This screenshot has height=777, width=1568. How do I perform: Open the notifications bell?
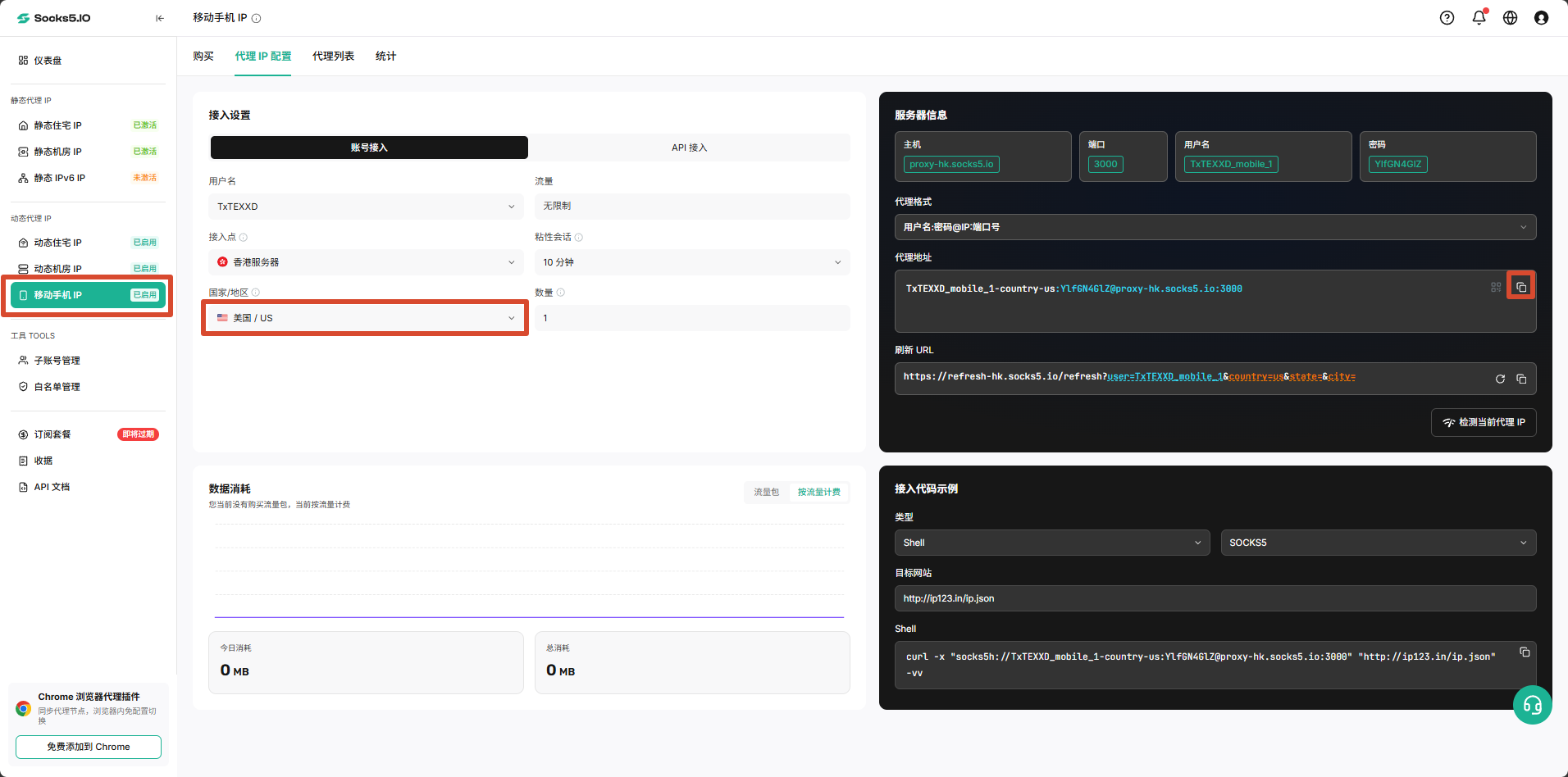[1479, 17]
